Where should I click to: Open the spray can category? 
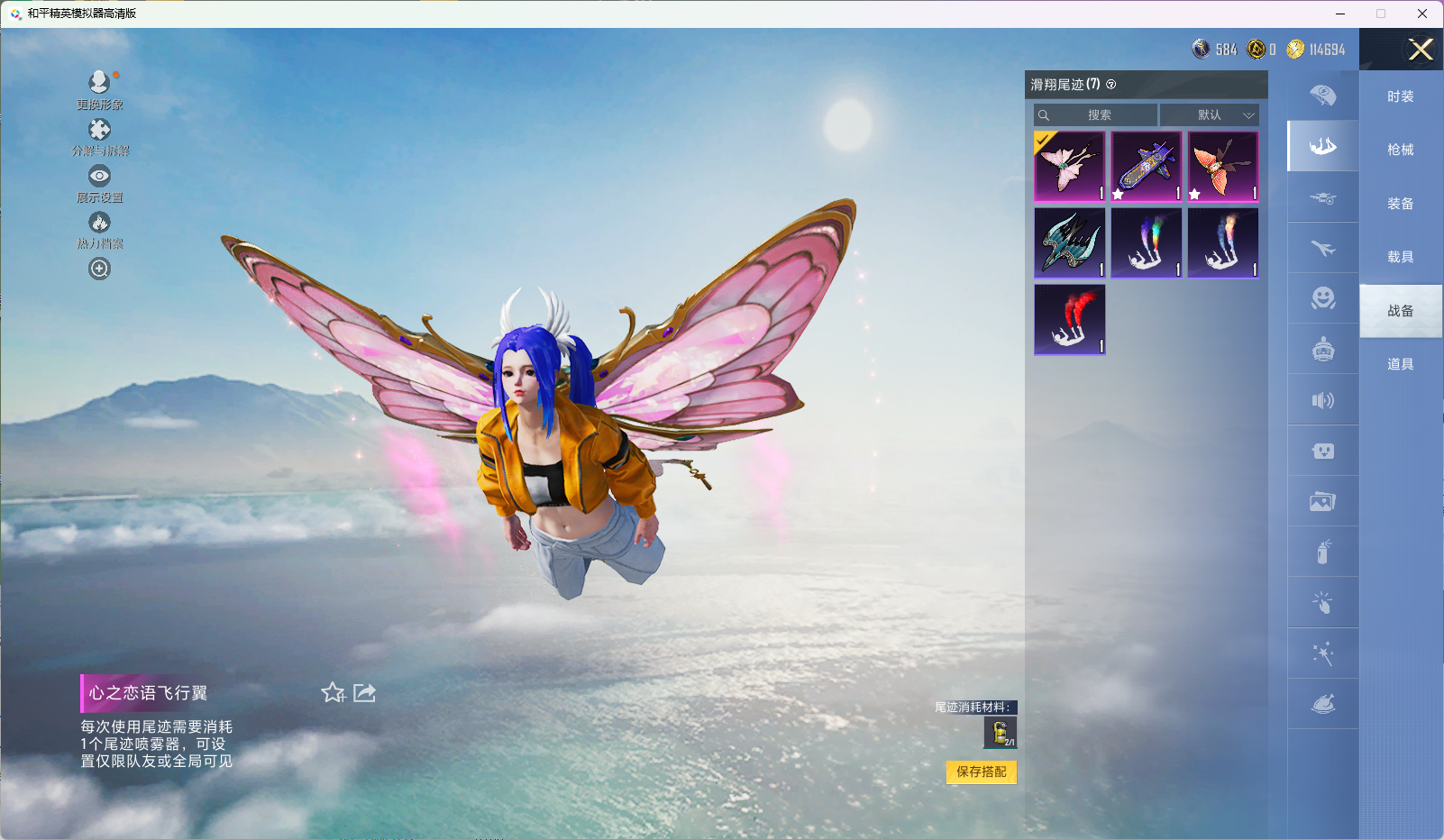(1322, 552)
